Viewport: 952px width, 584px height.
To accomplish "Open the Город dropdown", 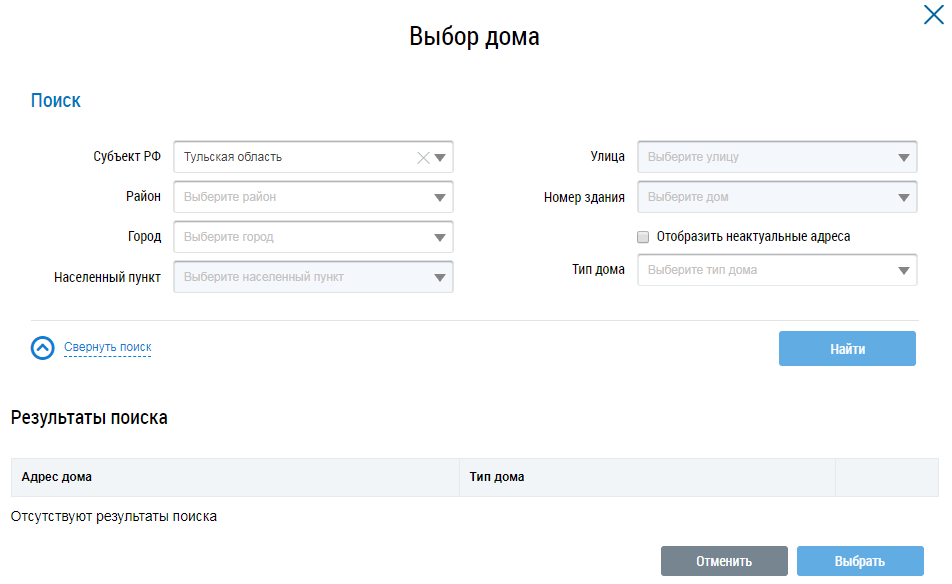I will pos(440,237).
